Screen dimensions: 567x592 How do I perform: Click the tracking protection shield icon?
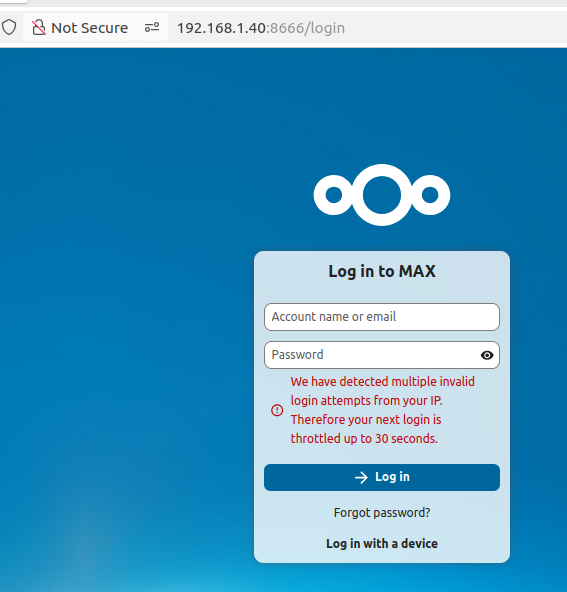click(x=9, y=28)
